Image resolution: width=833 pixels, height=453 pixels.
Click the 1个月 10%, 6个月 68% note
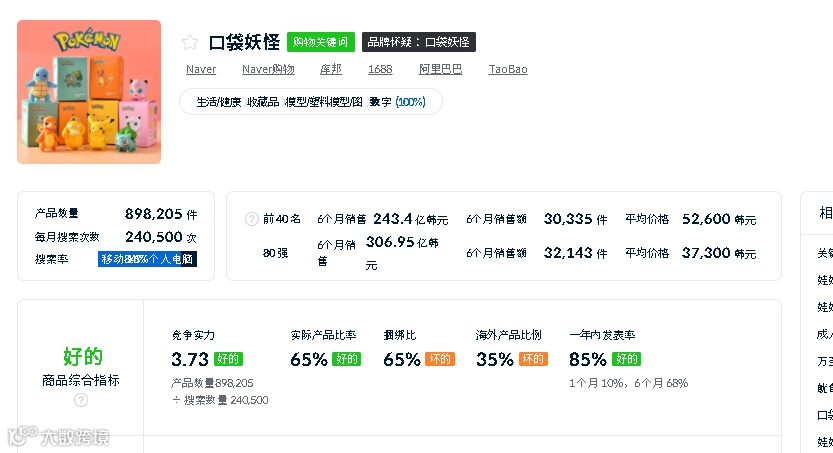[628, 383]
